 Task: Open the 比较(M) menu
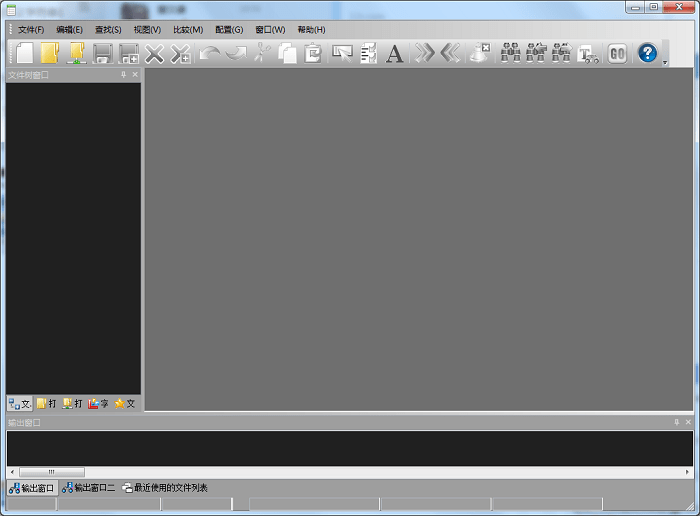(187, 30)
